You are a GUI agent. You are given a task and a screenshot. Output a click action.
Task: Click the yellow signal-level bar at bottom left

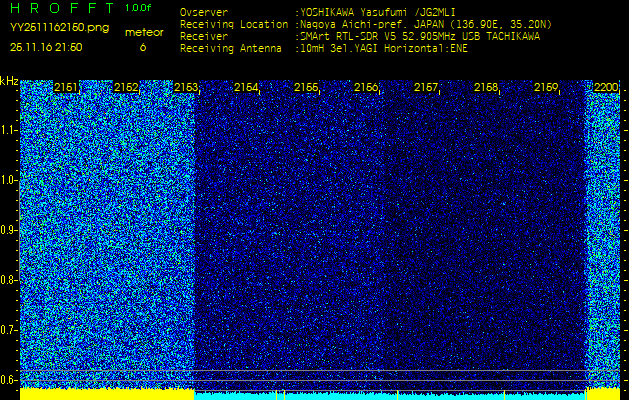point(107,394)
